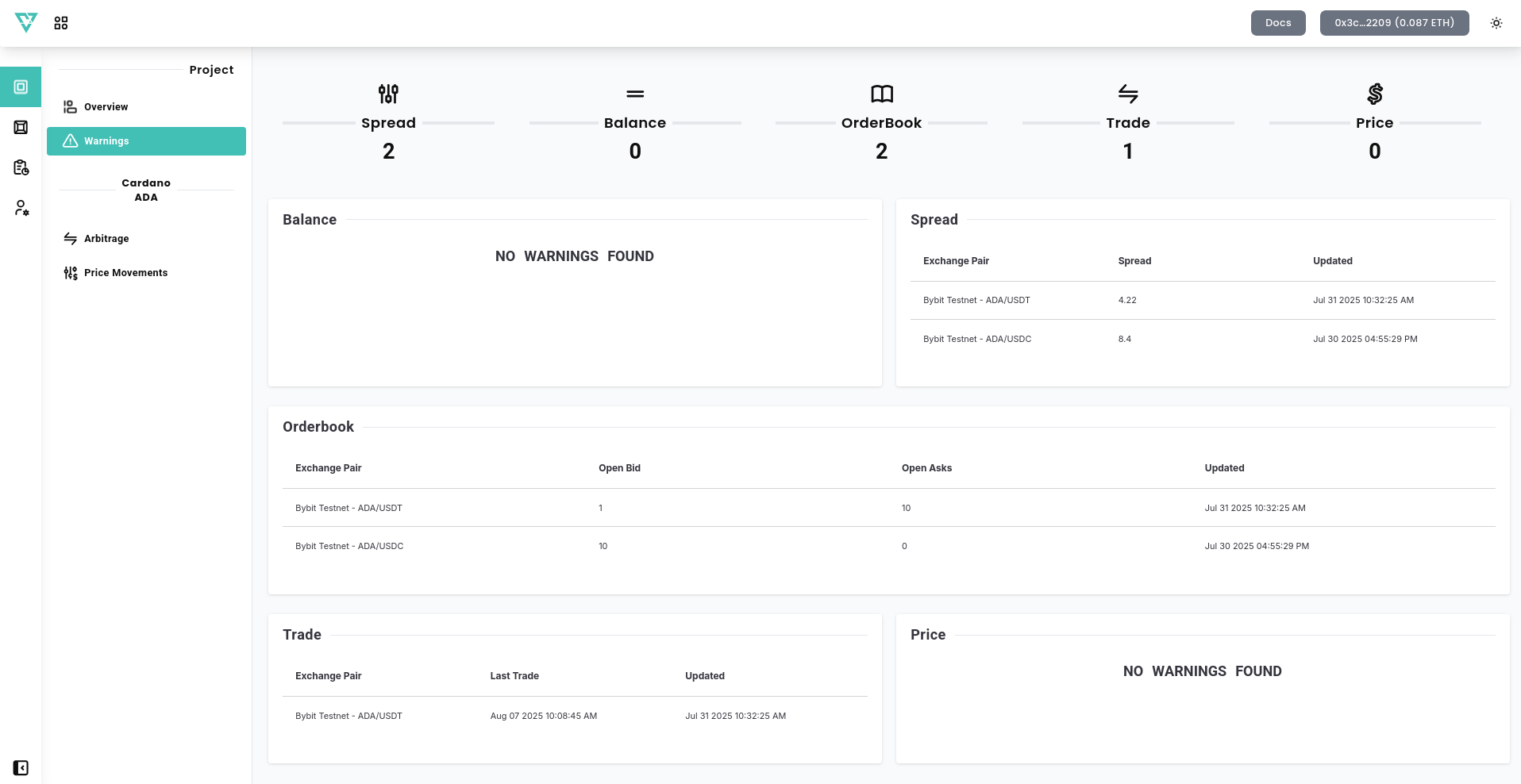The width and height of the screenshot is (1521, 784).
Task: Open the user settings icon in the left rail
Action: click(21, 208)
